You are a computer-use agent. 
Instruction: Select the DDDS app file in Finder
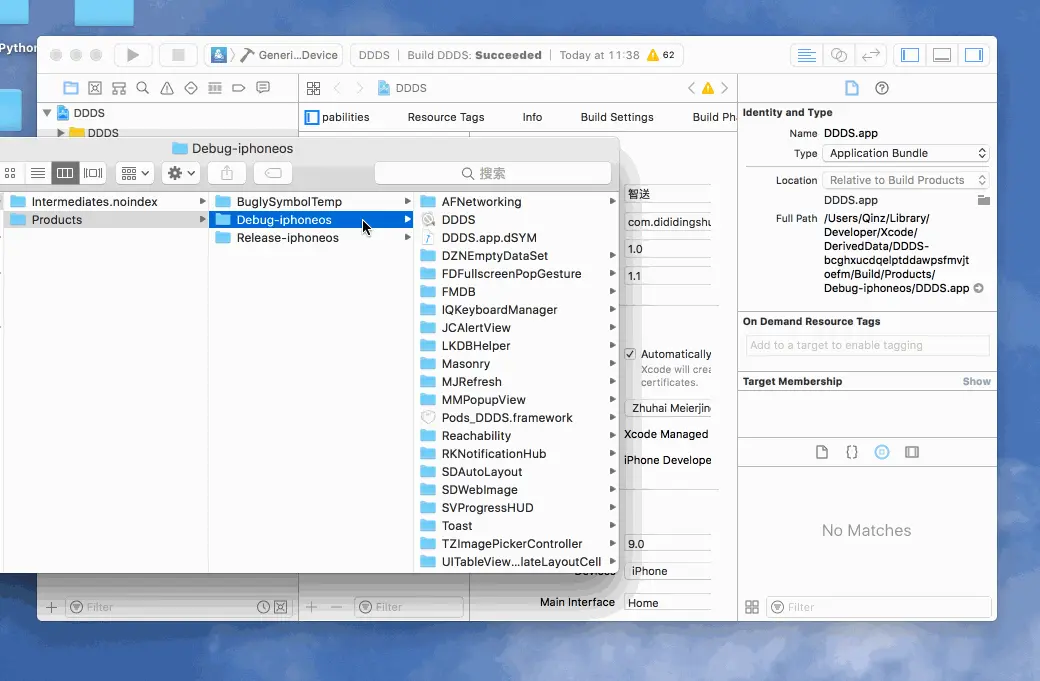[516, 219]
